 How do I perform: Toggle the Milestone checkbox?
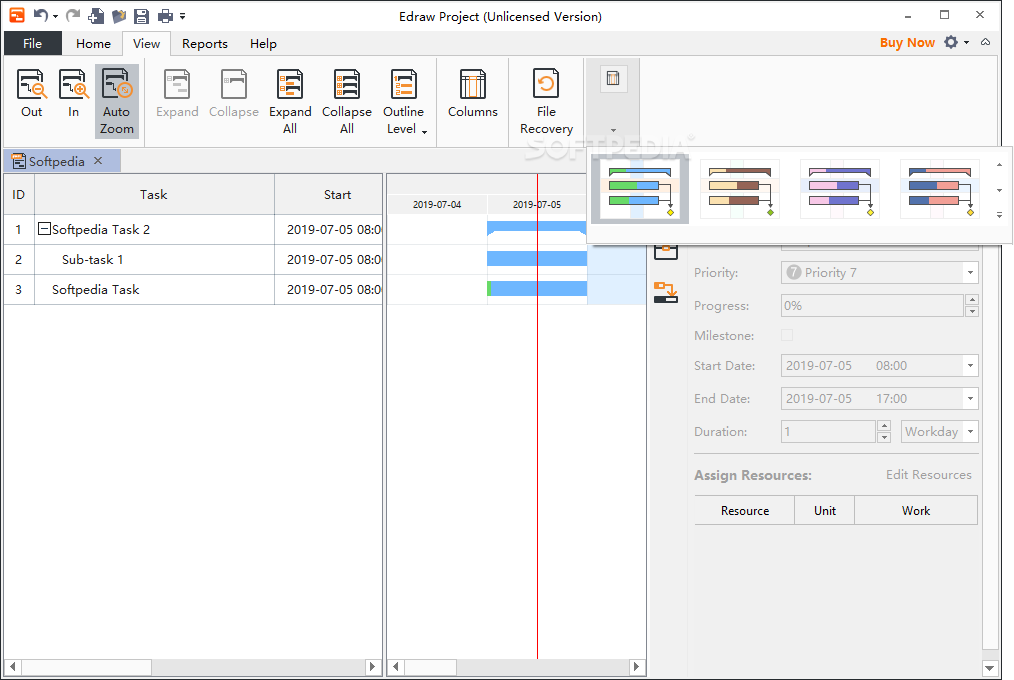click(x=787, y=335)
